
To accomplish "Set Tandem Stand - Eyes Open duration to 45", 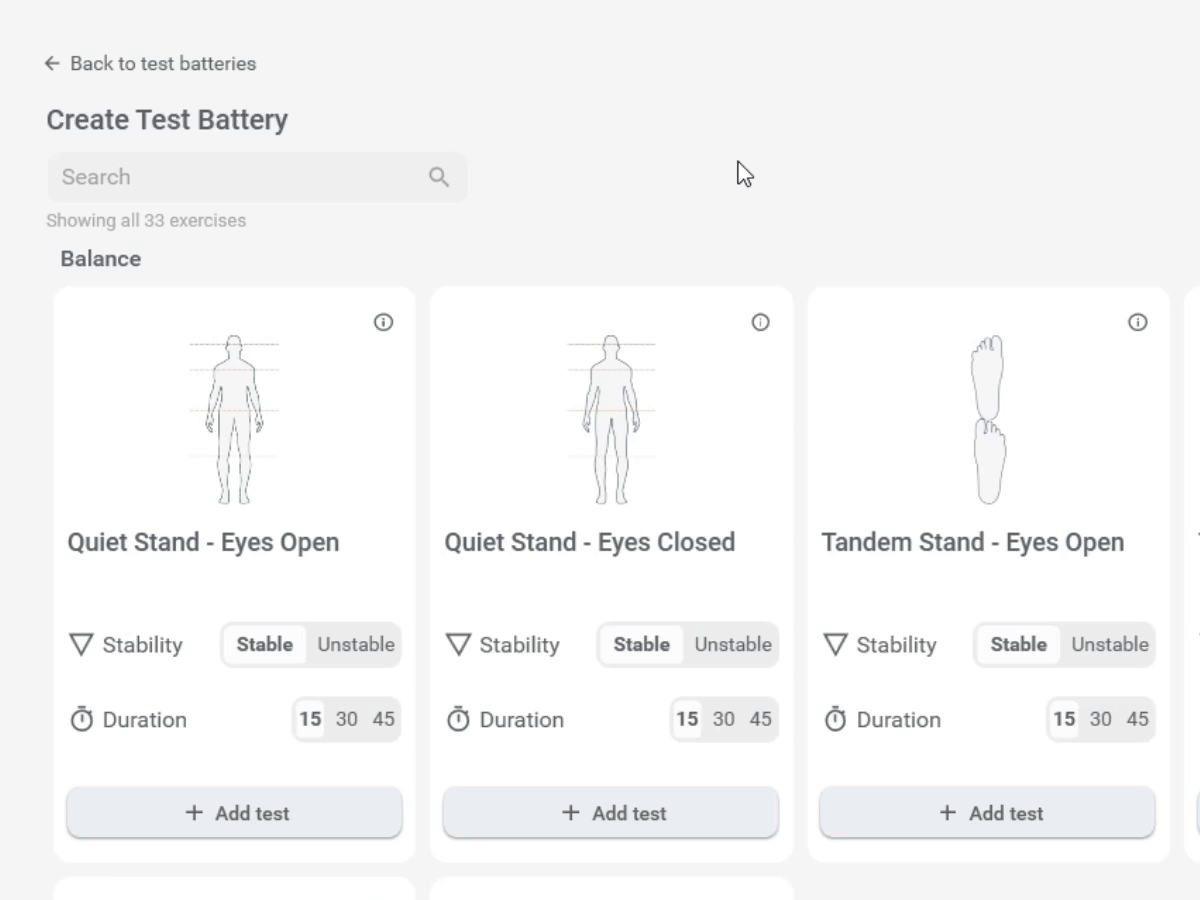I will pos(1138,719).
